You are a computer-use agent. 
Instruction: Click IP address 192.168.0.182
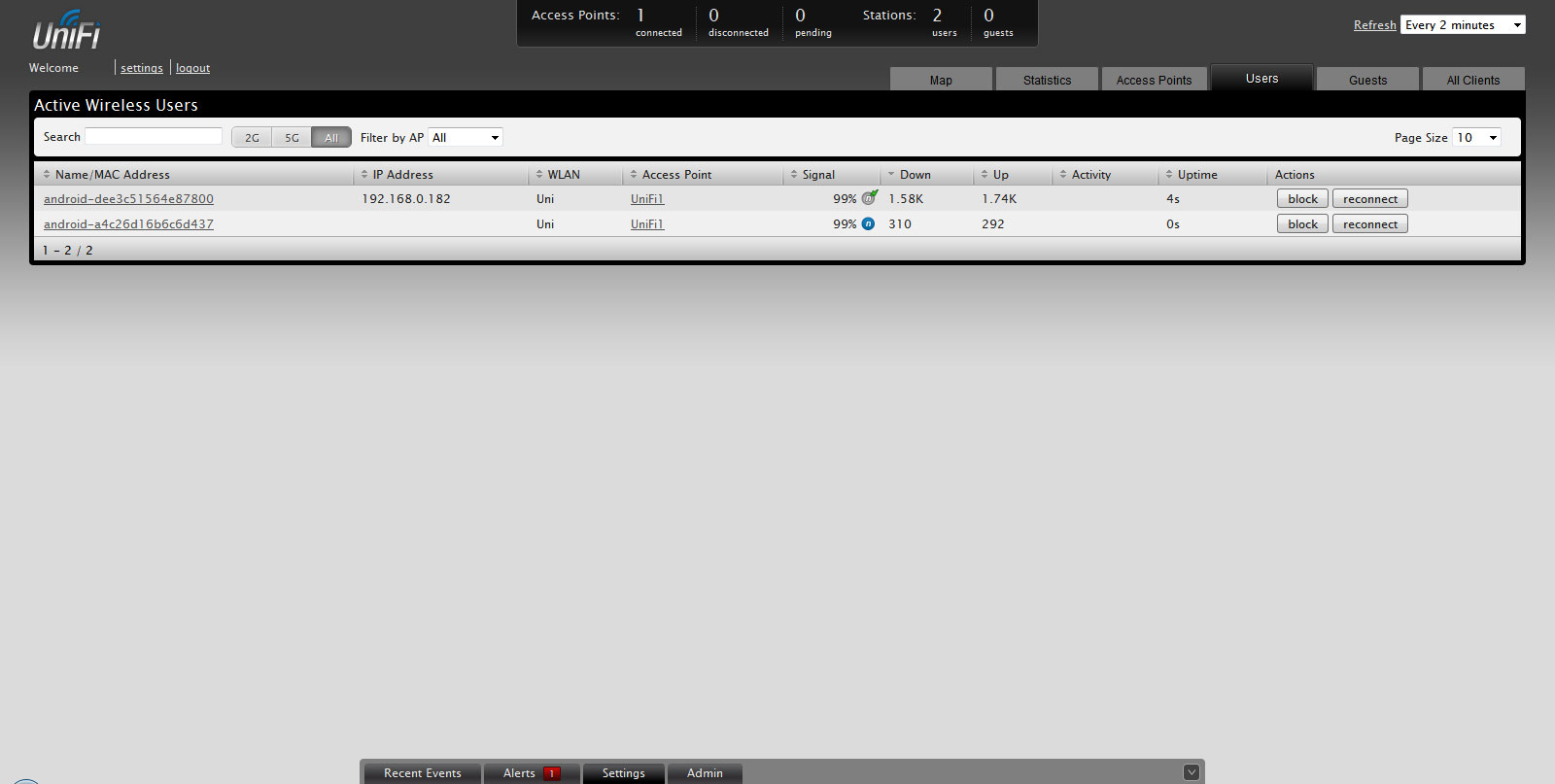[x=406, y=198]
